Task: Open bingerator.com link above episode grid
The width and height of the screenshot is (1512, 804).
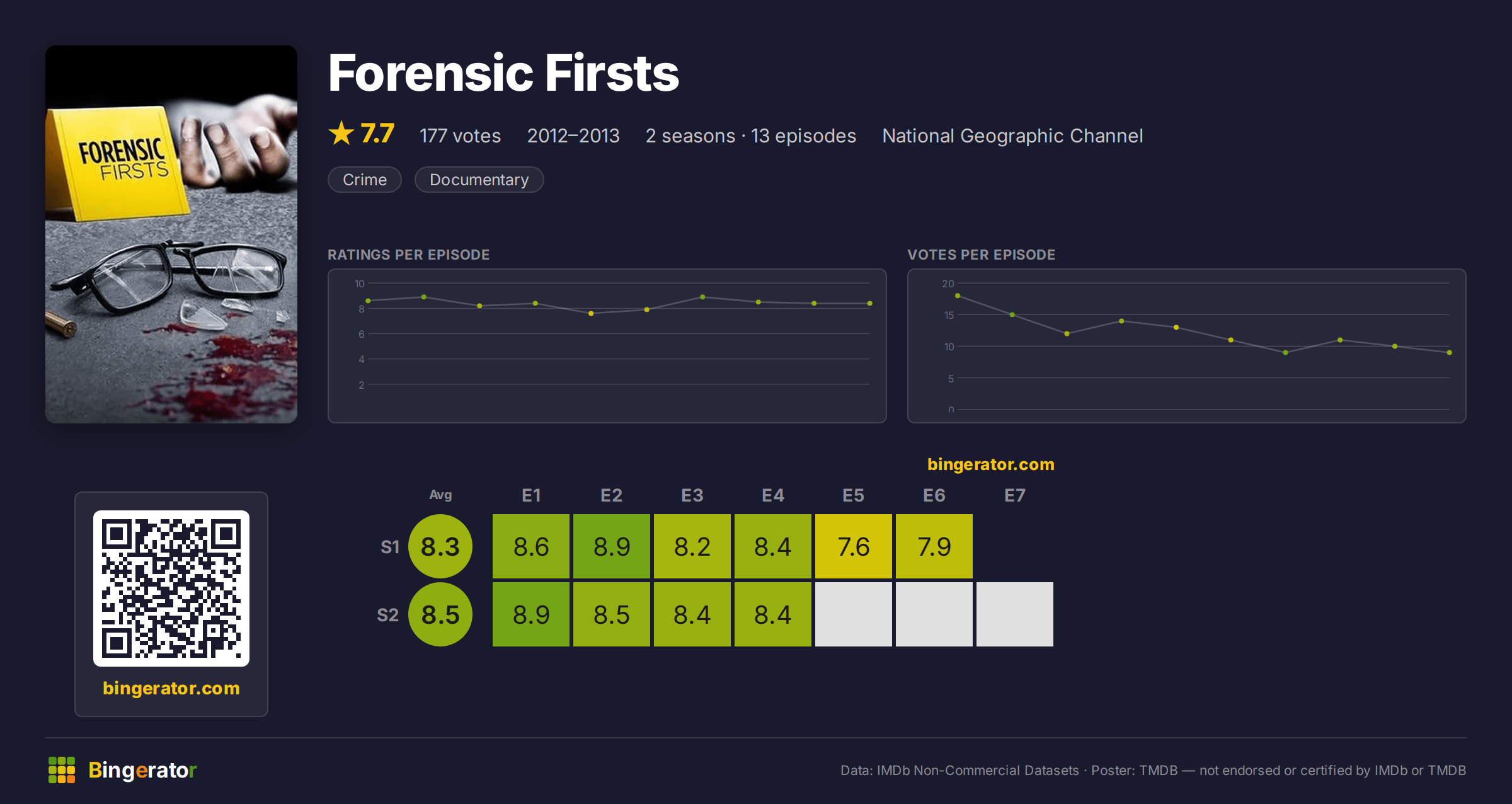Action: click(x=990, y=464)
